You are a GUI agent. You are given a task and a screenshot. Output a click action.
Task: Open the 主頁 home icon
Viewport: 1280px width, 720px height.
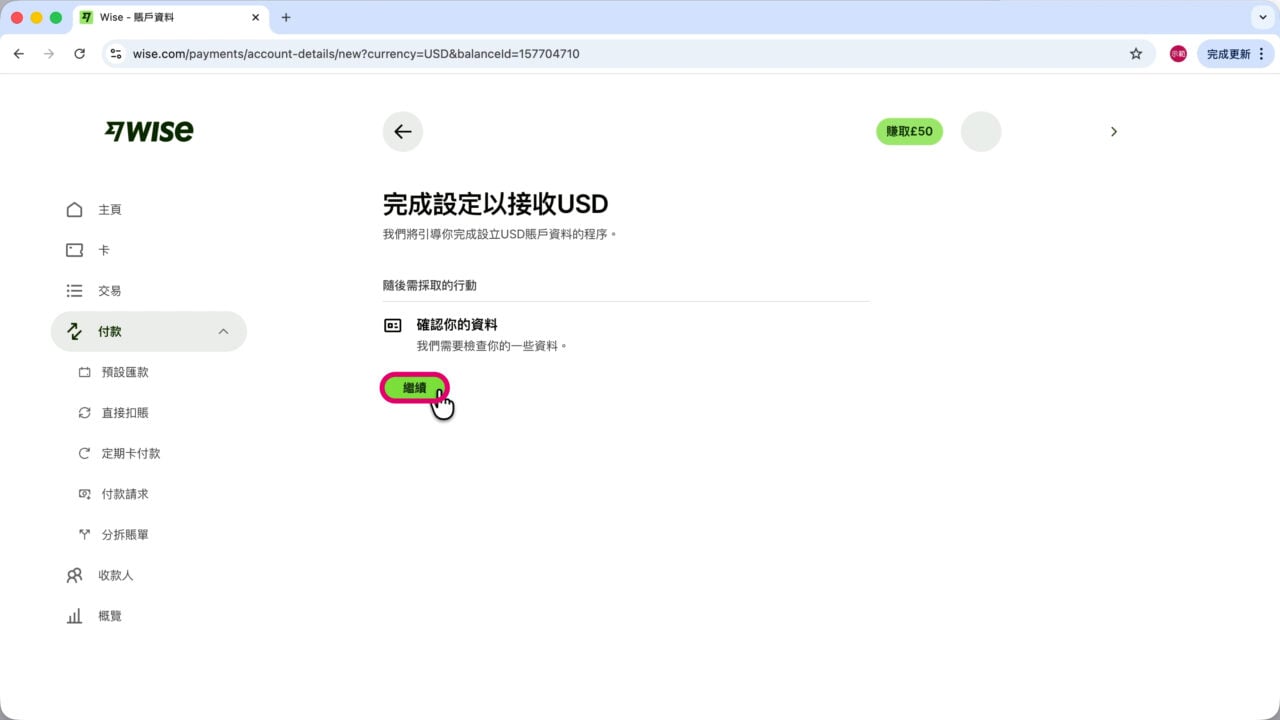click(74, 210)
